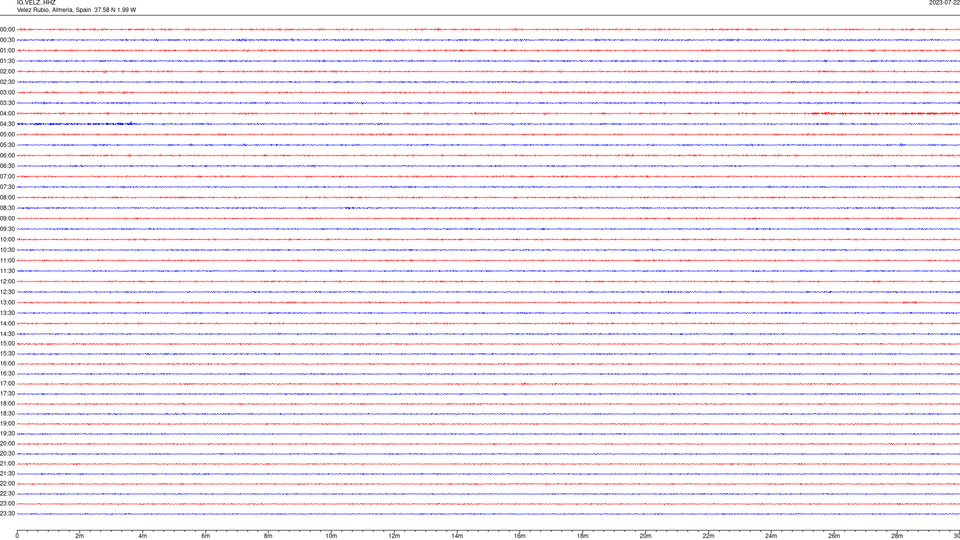
Task: Click the 17:00 row label
Action: pyautogui.click(x=7, y=384)
